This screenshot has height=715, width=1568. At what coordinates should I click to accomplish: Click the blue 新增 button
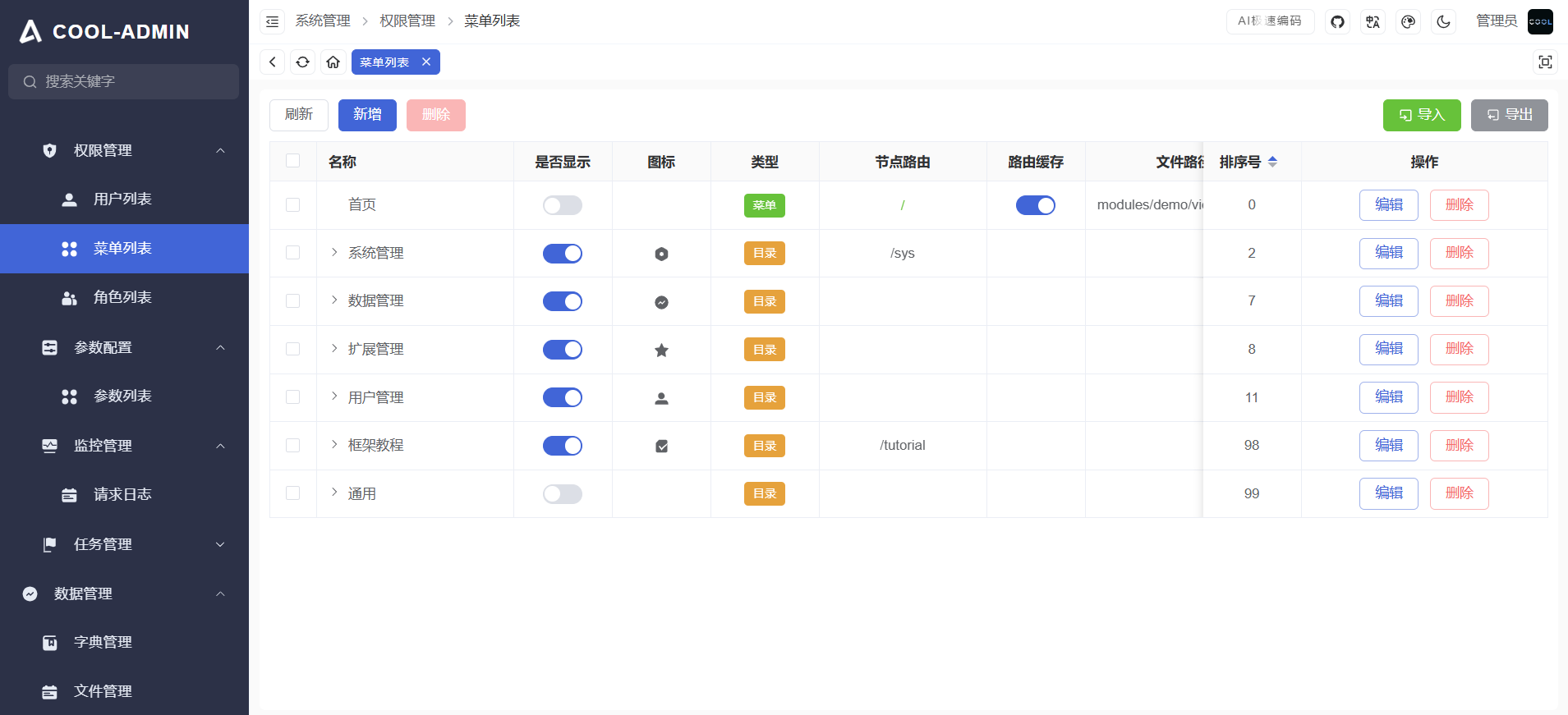click(367, 115)
